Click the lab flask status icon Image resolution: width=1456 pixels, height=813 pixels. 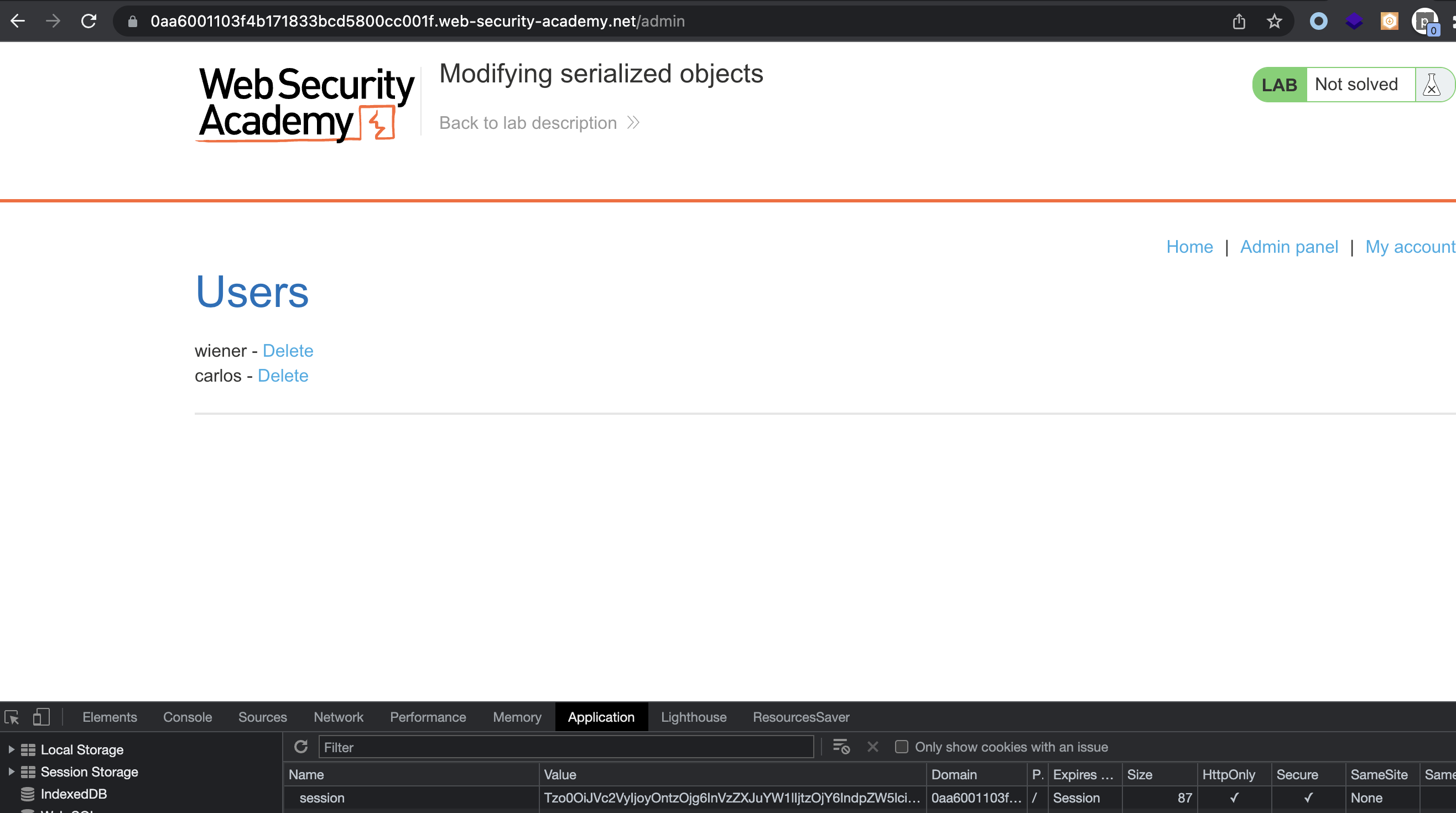[1431, 85]
